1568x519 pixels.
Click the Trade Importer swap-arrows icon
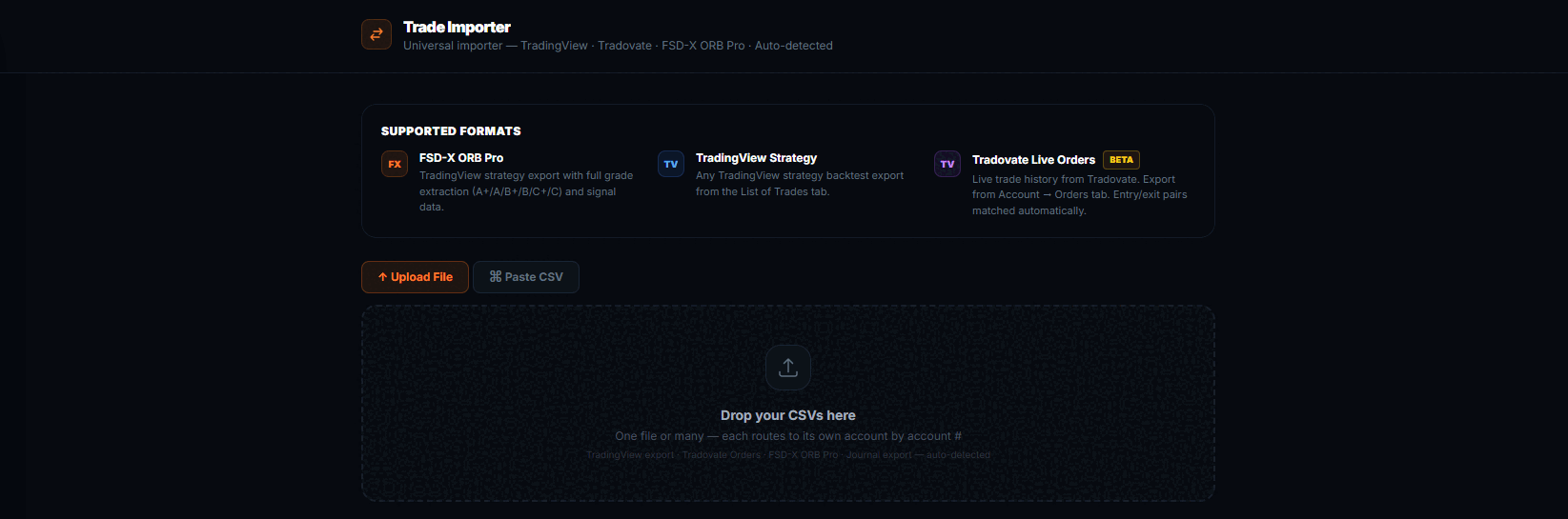click(377, 34)
